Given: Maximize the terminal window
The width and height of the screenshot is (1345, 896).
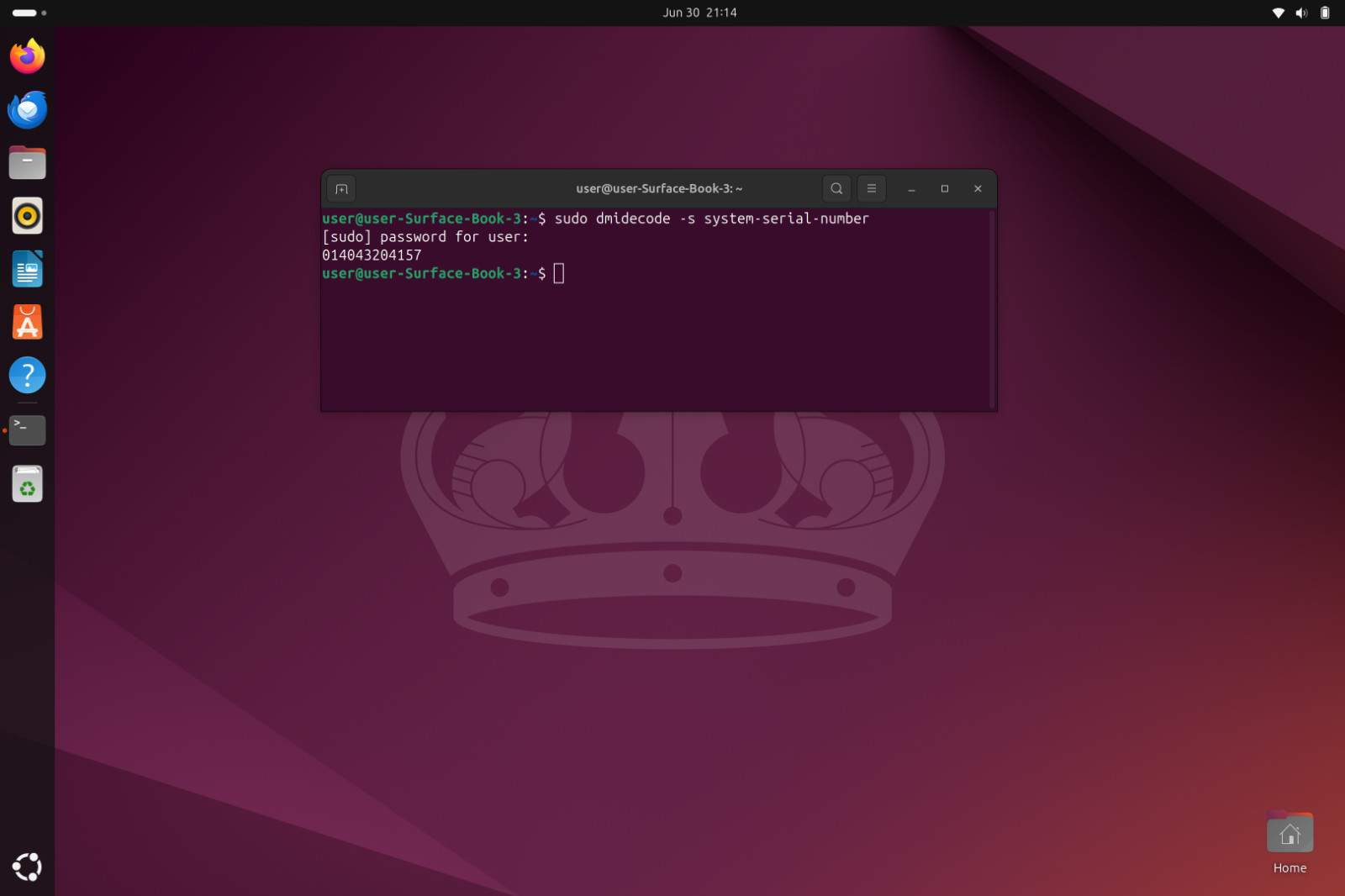Looking at the screenshot, I should (x=945, y=188).
